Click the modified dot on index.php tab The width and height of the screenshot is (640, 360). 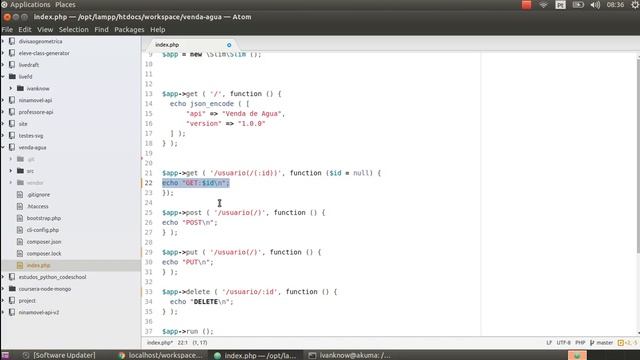tap(229, 45)
